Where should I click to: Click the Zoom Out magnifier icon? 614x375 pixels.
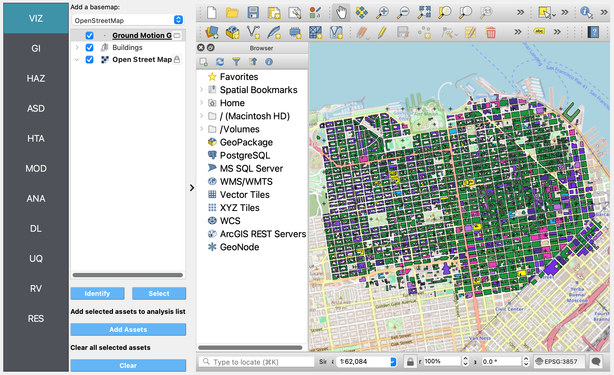pyautogui.click(x=403, y=13)
